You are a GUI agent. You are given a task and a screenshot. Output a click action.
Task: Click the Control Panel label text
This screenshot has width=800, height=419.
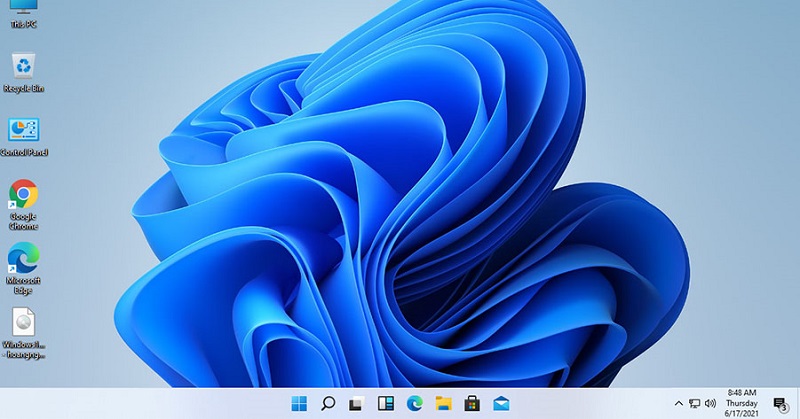click(x=23, y=152)
